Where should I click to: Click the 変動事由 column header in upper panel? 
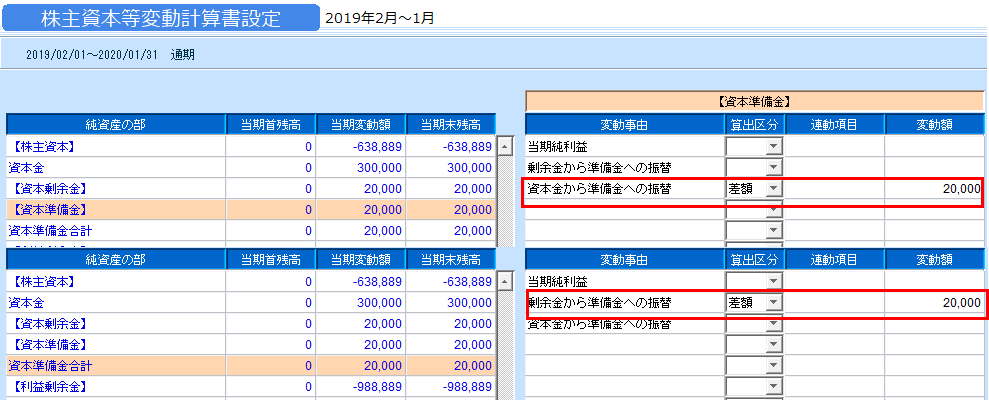tap(624, 124)
